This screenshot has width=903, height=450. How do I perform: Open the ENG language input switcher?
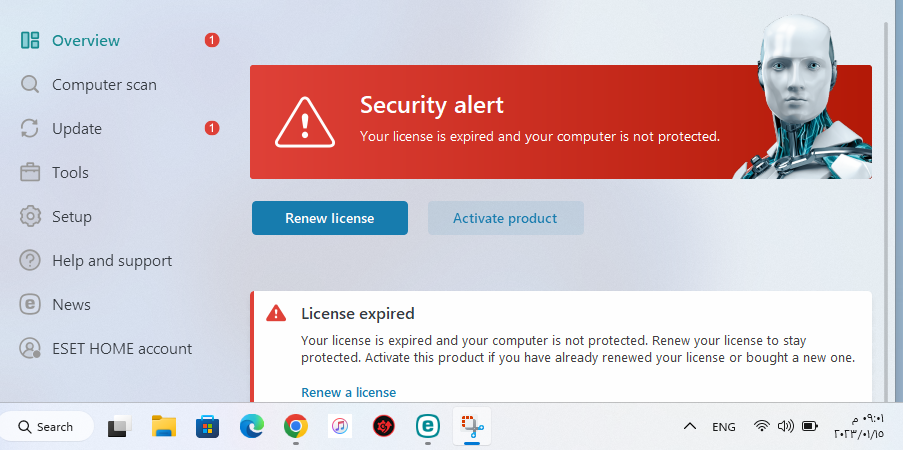(723, 427)
